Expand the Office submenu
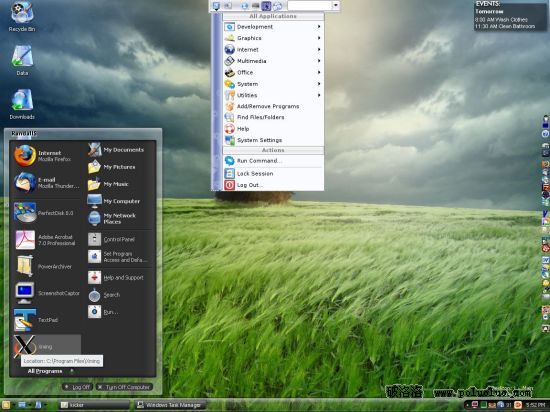 (x=273, y=72)
